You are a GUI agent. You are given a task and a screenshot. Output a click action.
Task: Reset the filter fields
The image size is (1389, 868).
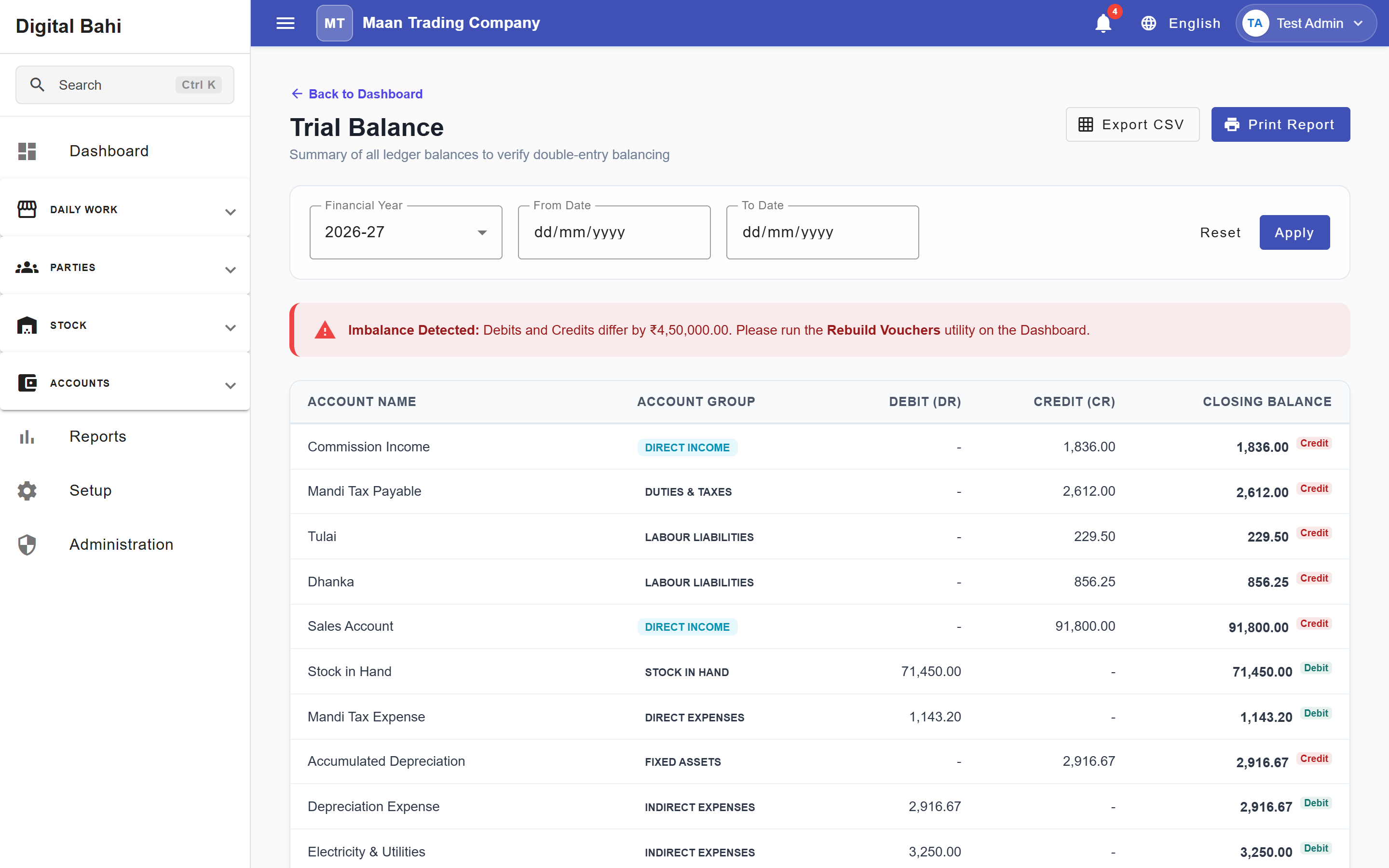[1220, 232]
